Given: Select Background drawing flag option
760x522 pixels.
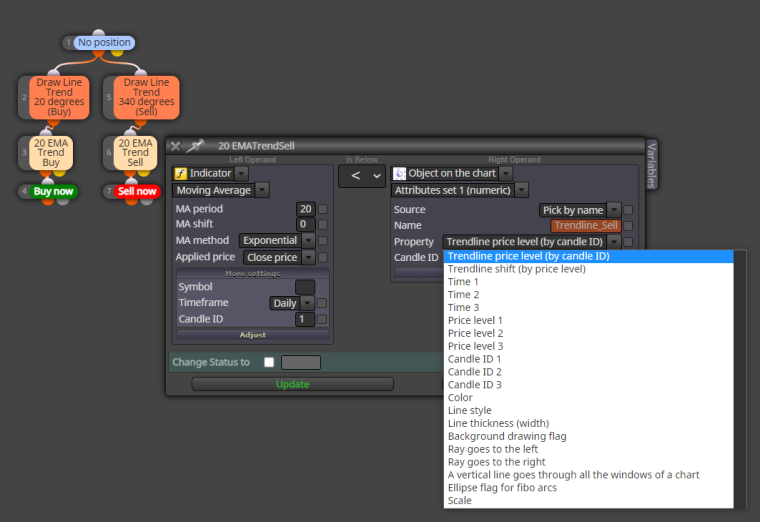Looking at the screenshot, I should [x=588, y=436].
